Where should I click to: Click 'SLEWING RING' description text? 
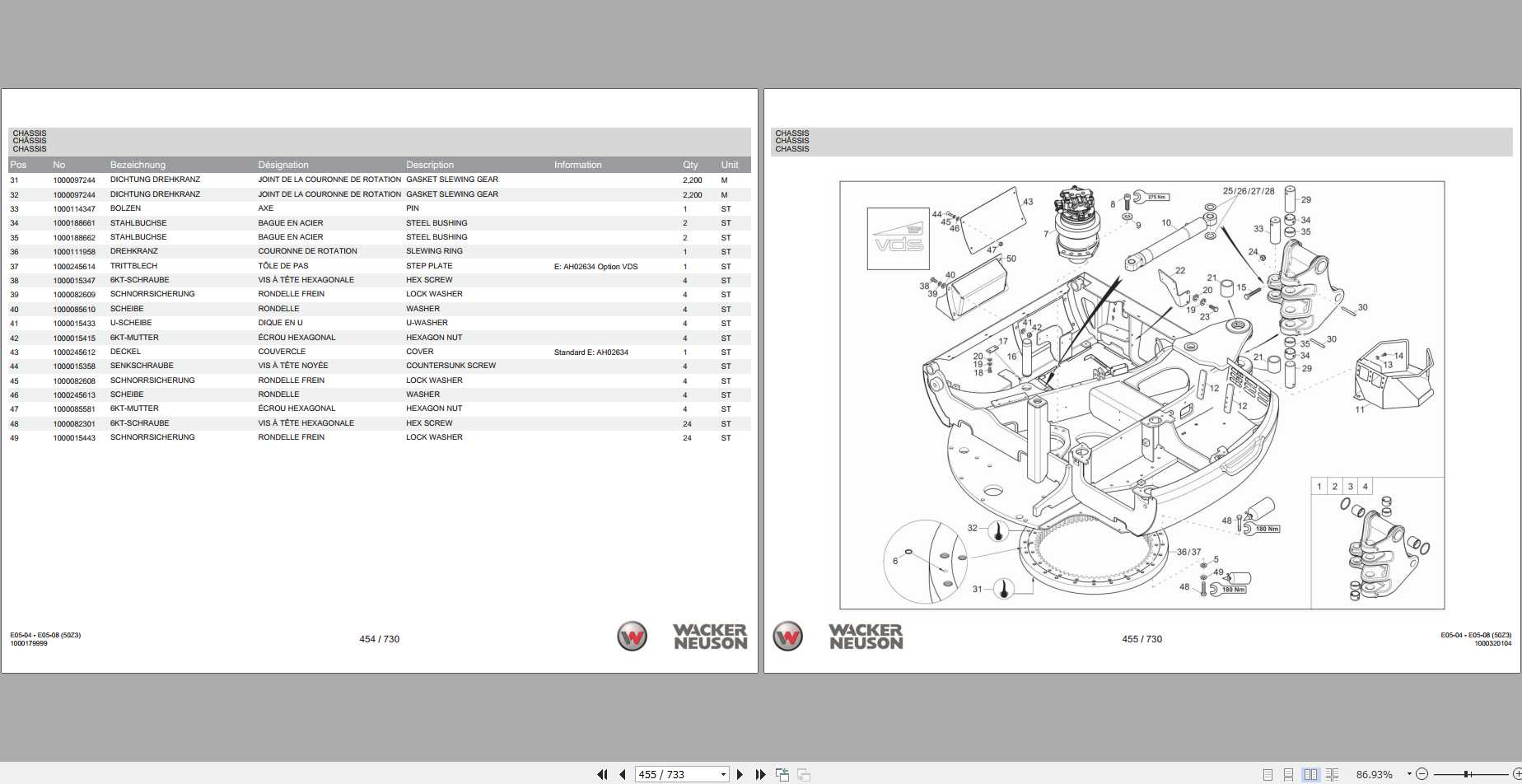[434, 251]
